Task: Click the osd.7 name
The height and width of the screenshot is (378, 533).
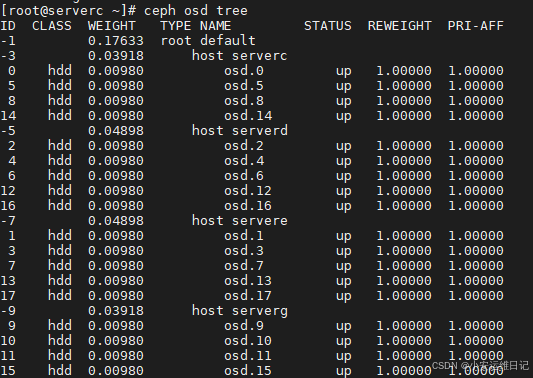Action: (244, 265)
